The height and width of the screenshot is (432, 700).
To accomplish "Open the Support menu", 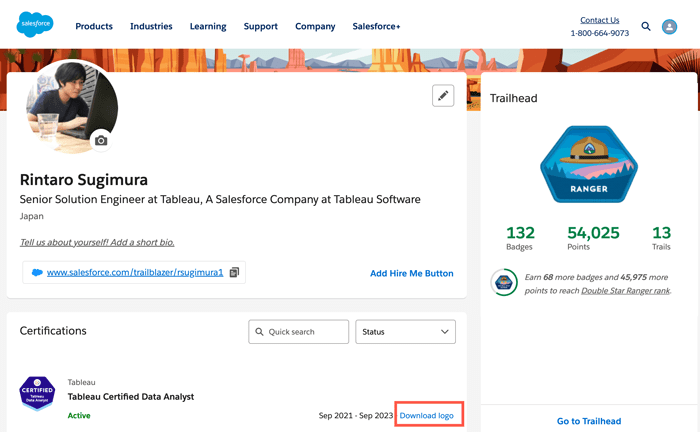I will 260,27.
